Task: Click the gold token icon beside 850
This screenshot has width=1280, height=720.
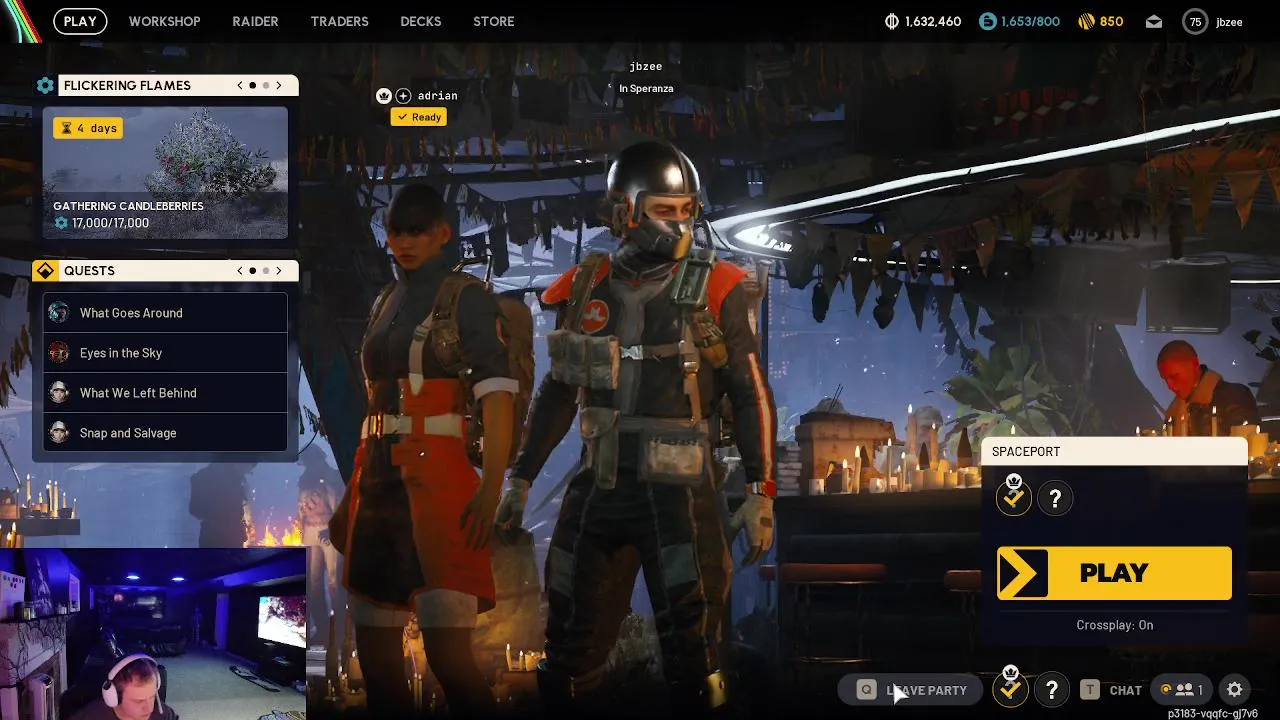Action: click(1087, 21)
